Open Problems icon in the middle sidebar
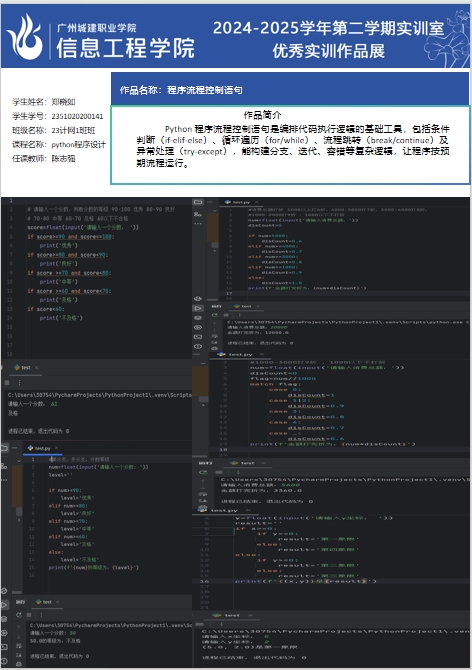The image size is (472, 670). point(198,346)
